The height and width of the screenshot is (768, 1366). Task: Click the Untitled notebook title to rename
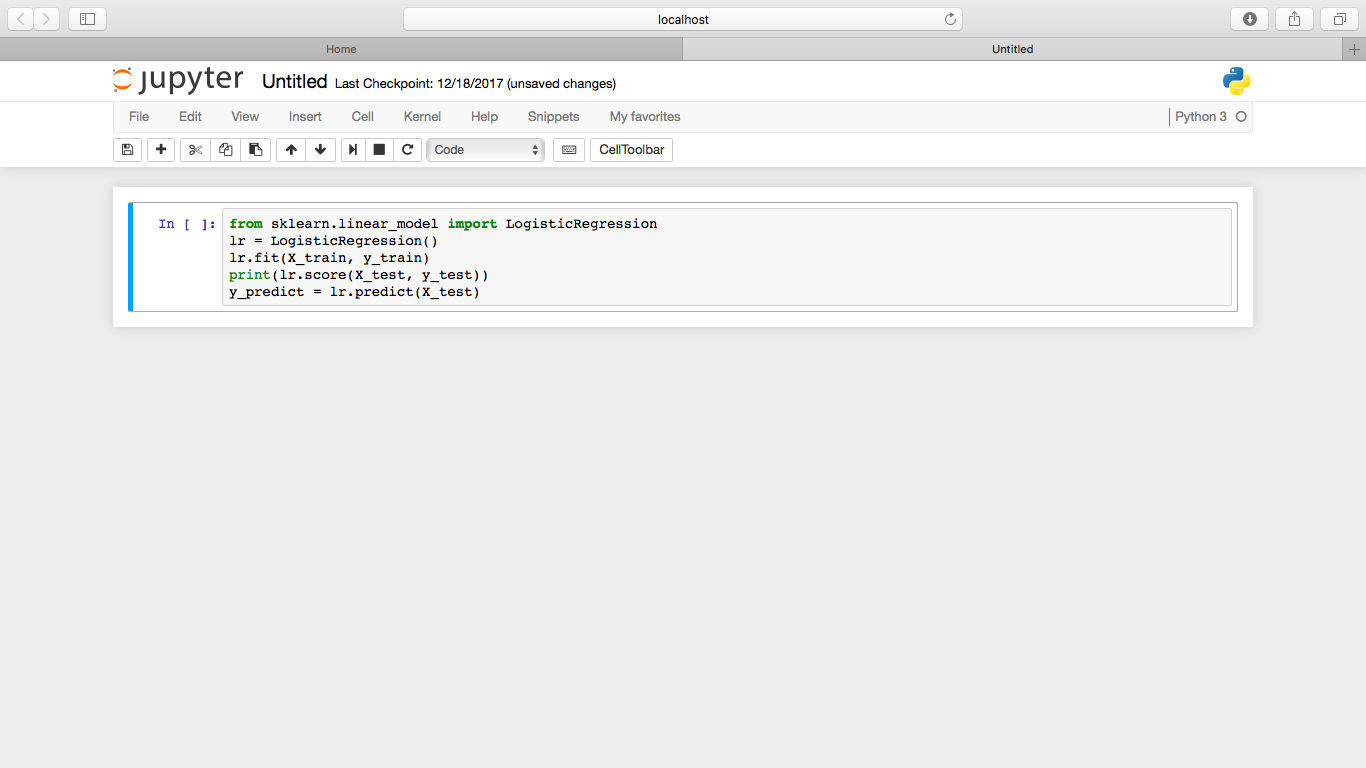click(x=294, y=82)
